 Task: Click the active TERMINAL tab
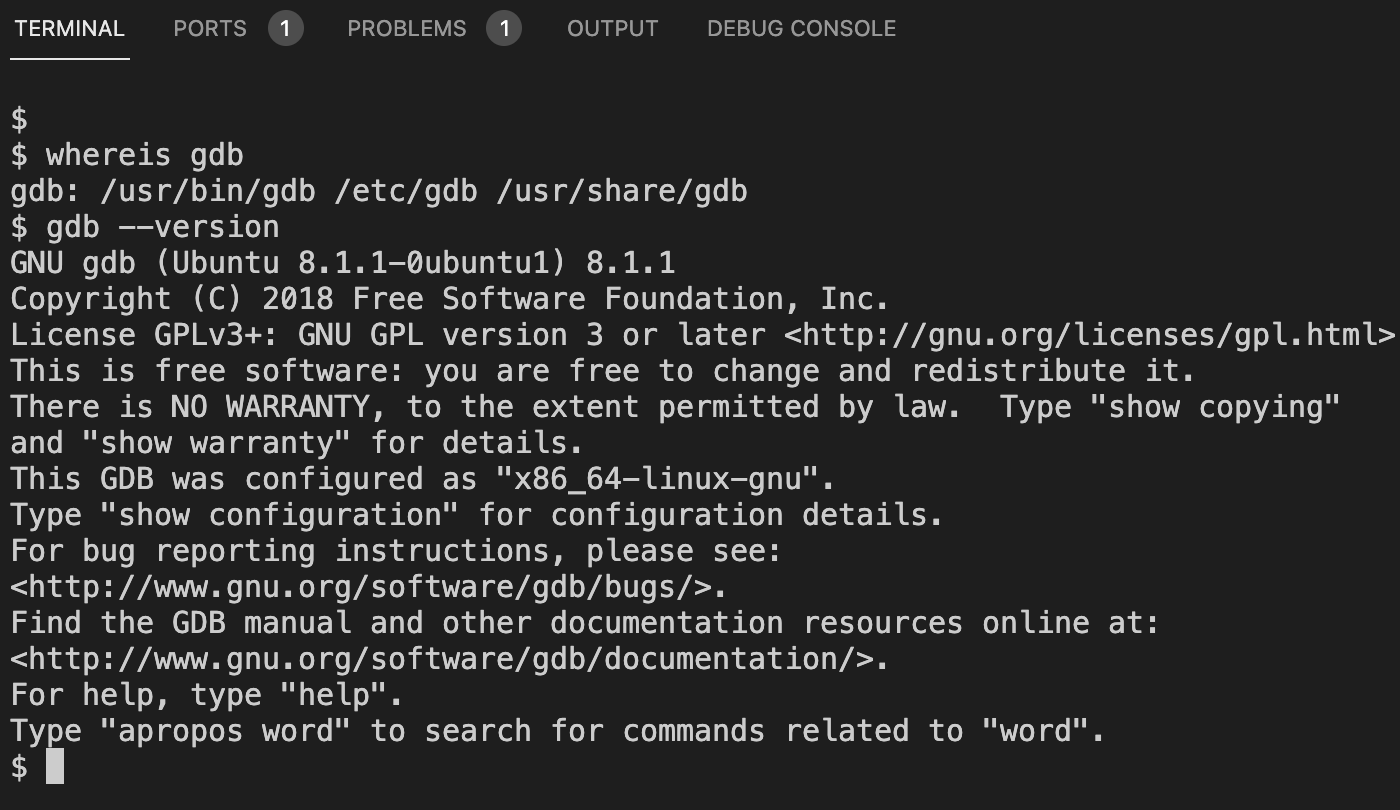(67, 28)
